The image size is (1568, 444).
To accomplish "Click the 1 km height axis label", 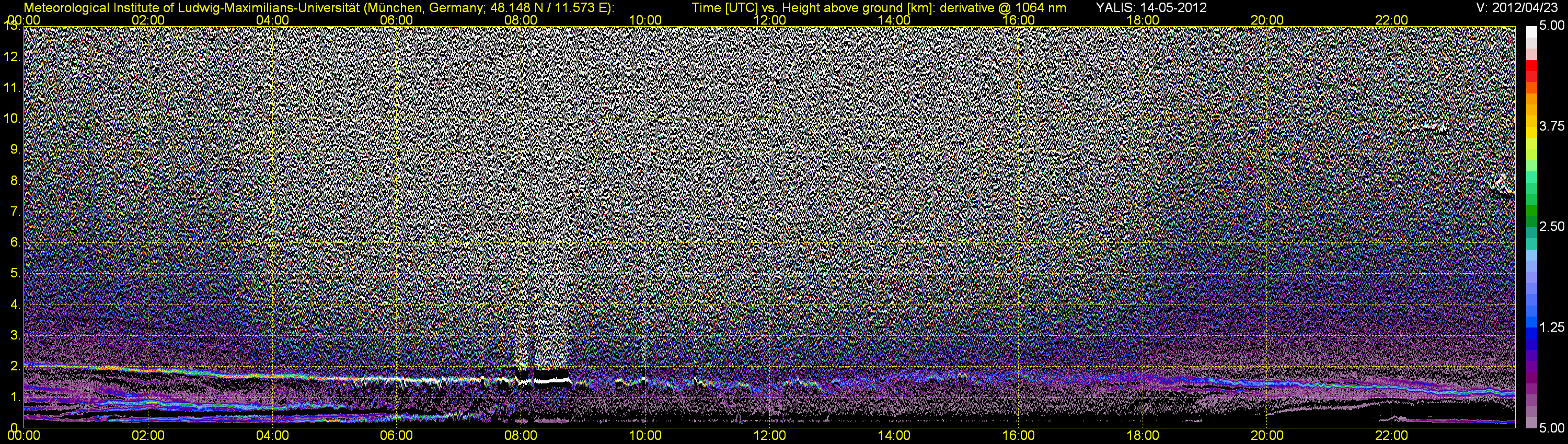I will point(15,397).
